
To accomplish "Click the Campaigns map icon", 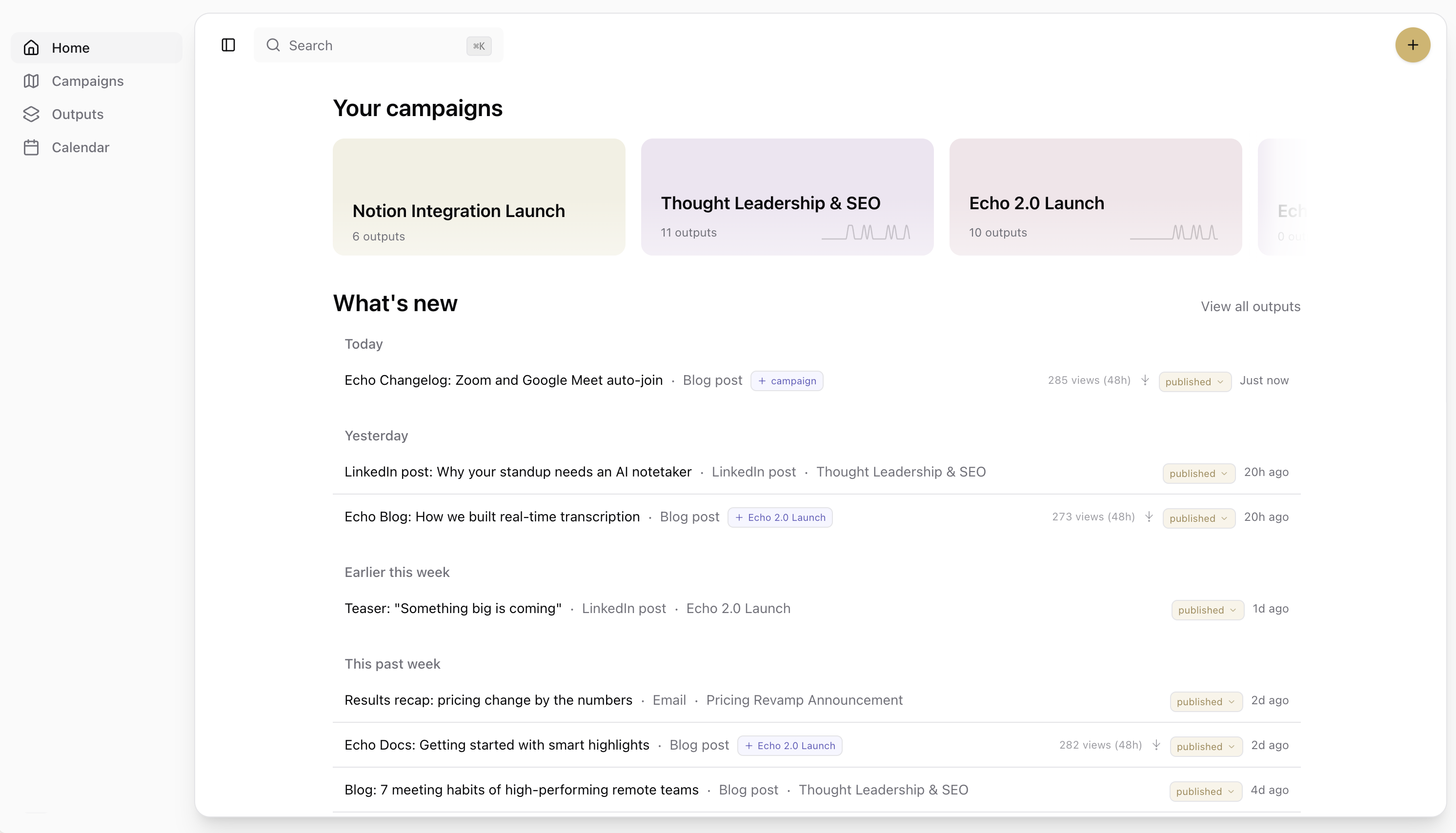I will coord(32,80).
